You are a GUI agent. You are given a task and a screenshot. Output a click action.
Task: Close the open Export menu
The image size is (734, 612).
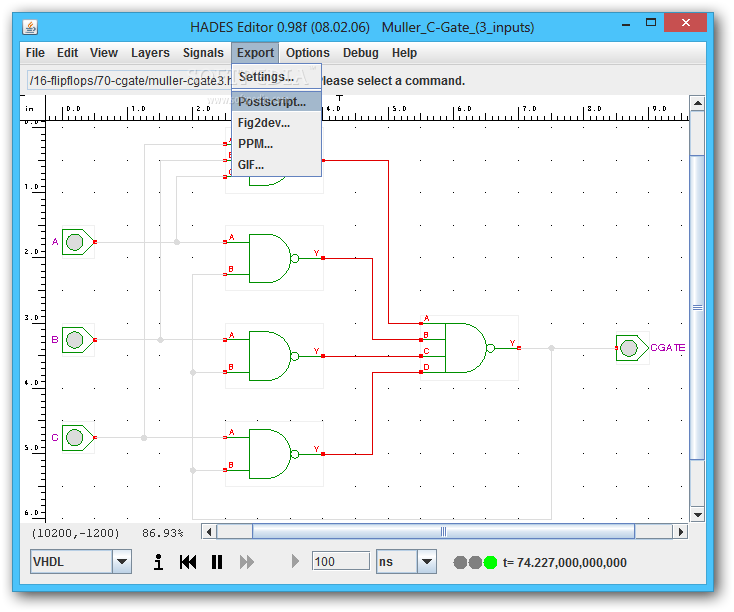coord(255,53)
